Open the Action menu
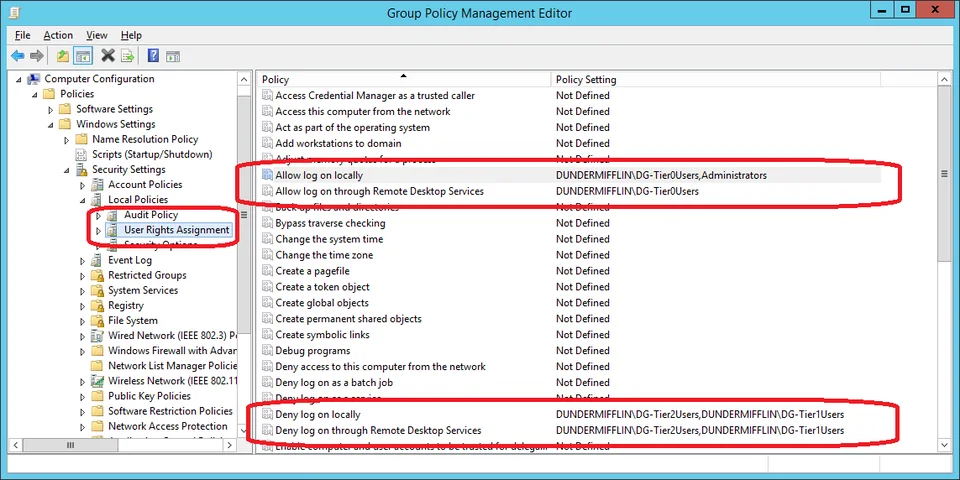This screenshot has height=480, width=960. (x=58, y=36)
